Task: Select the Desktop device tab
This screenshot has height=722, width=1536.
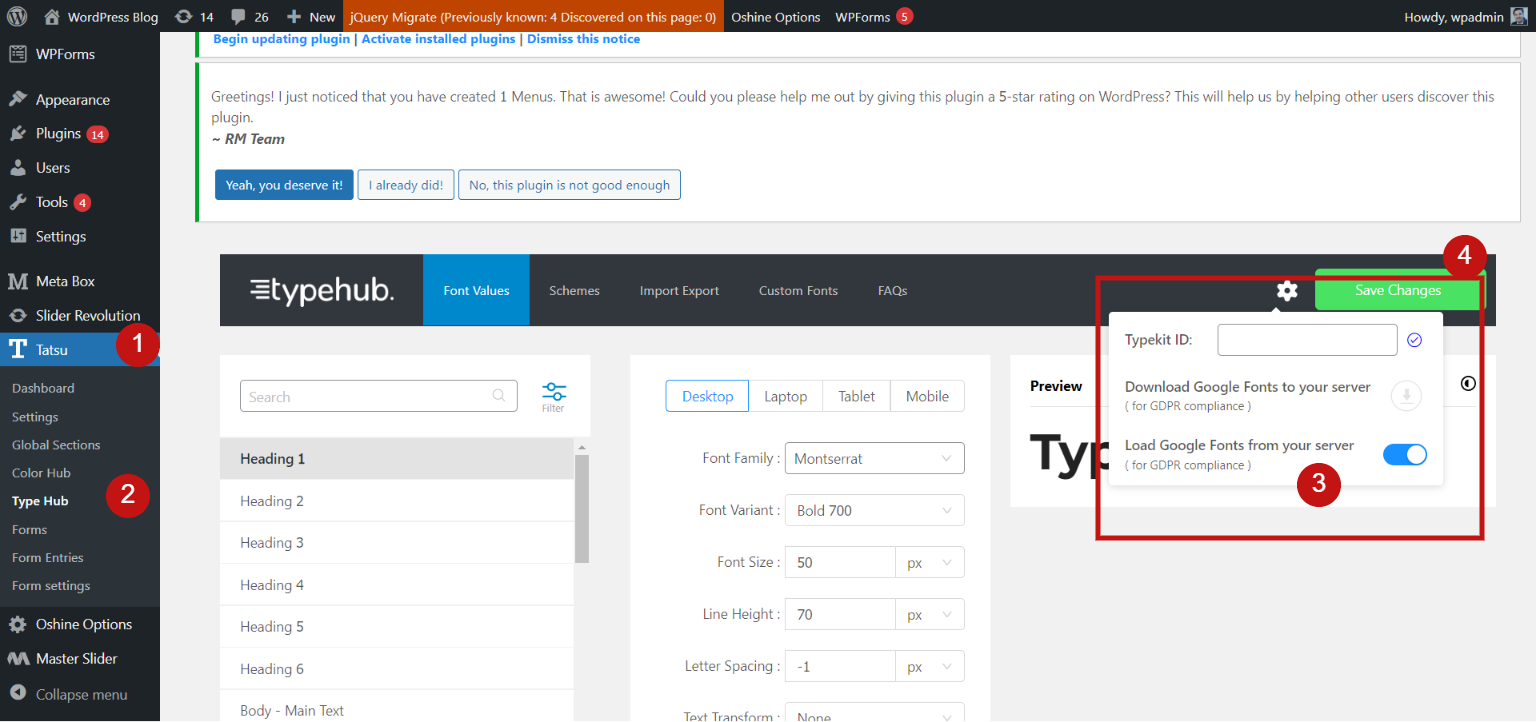Action: (x=708, y=396)
